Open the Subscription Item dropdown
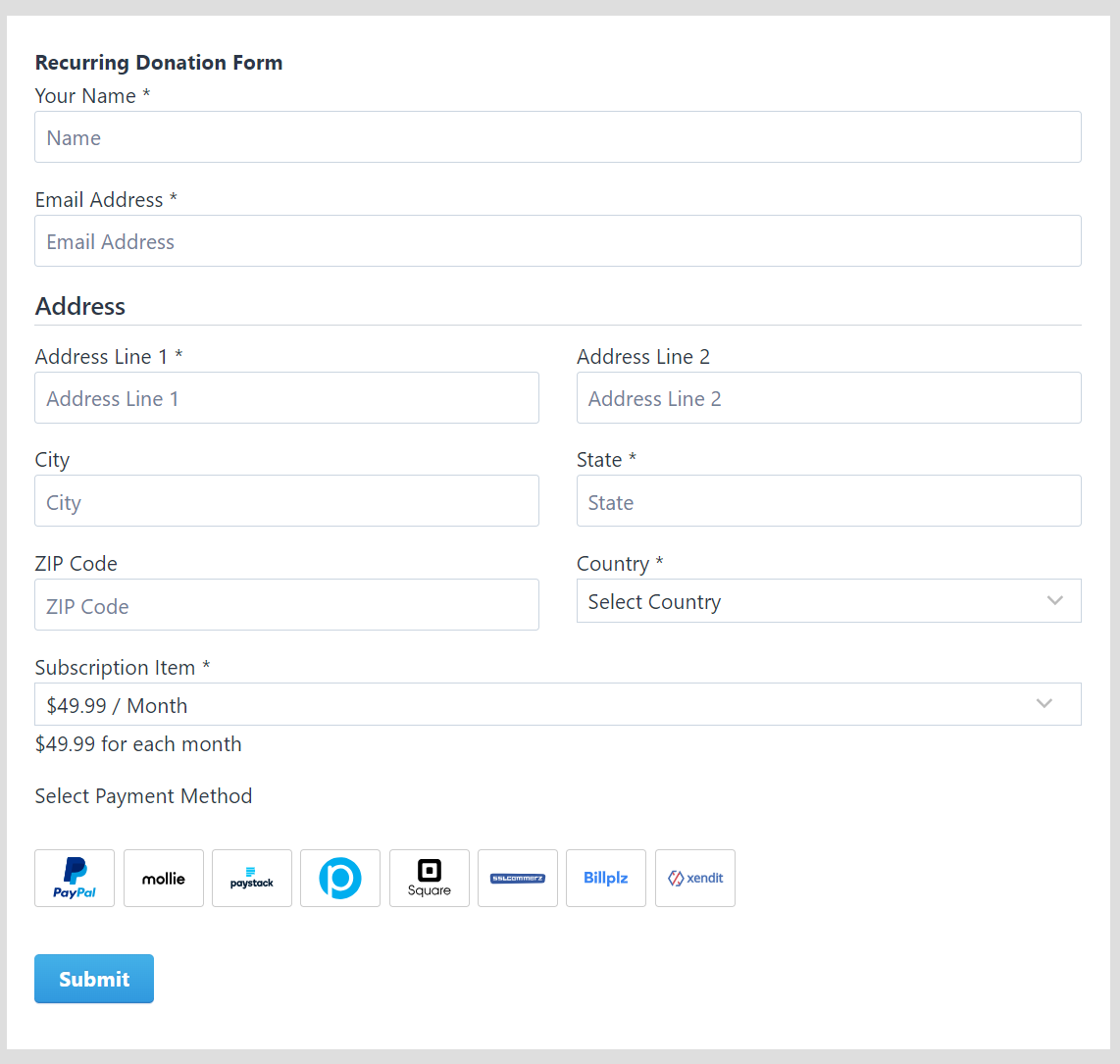 pos(557,703)
